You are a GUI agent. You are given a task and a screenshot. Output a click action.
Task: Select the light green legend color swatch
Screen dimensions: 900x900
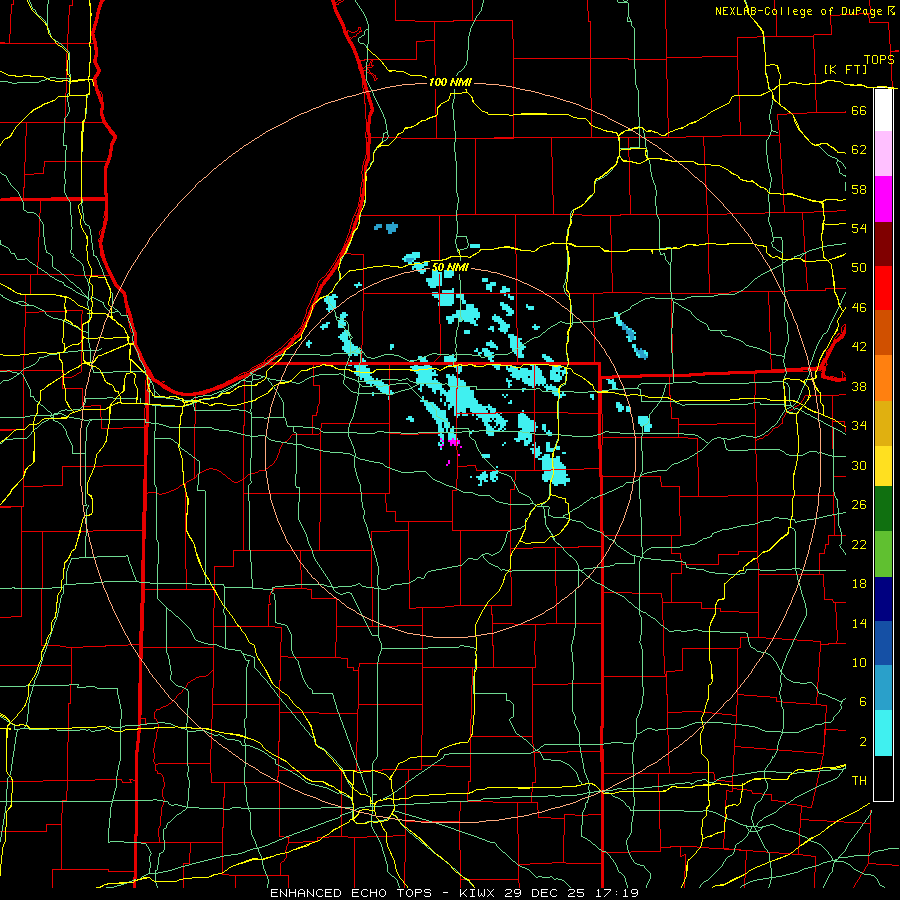(x=883, y=554)
